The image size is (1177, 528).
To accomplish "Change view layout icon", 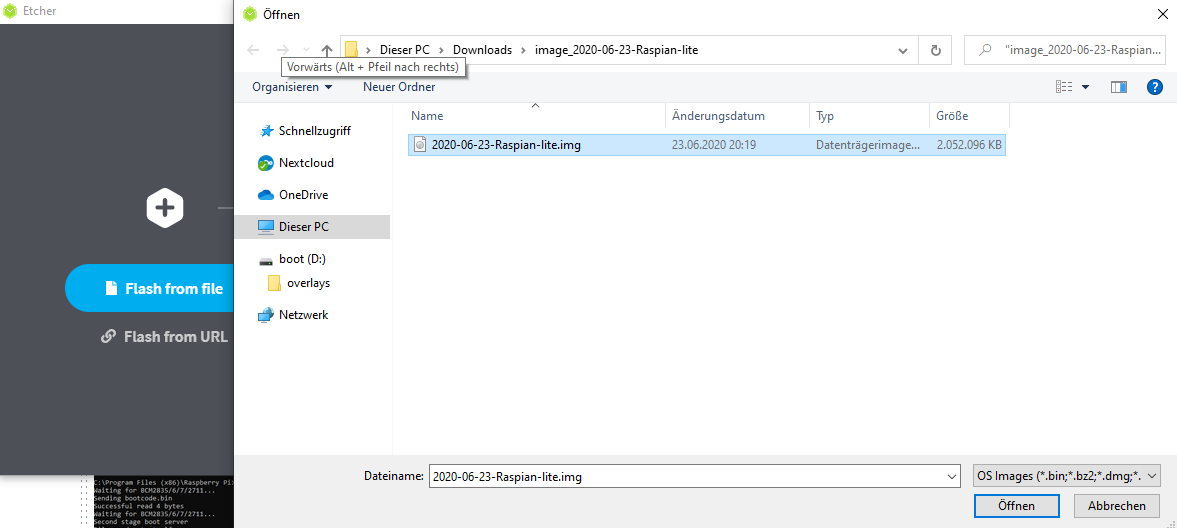I will pyautogui.click(x=1064, y=87).
